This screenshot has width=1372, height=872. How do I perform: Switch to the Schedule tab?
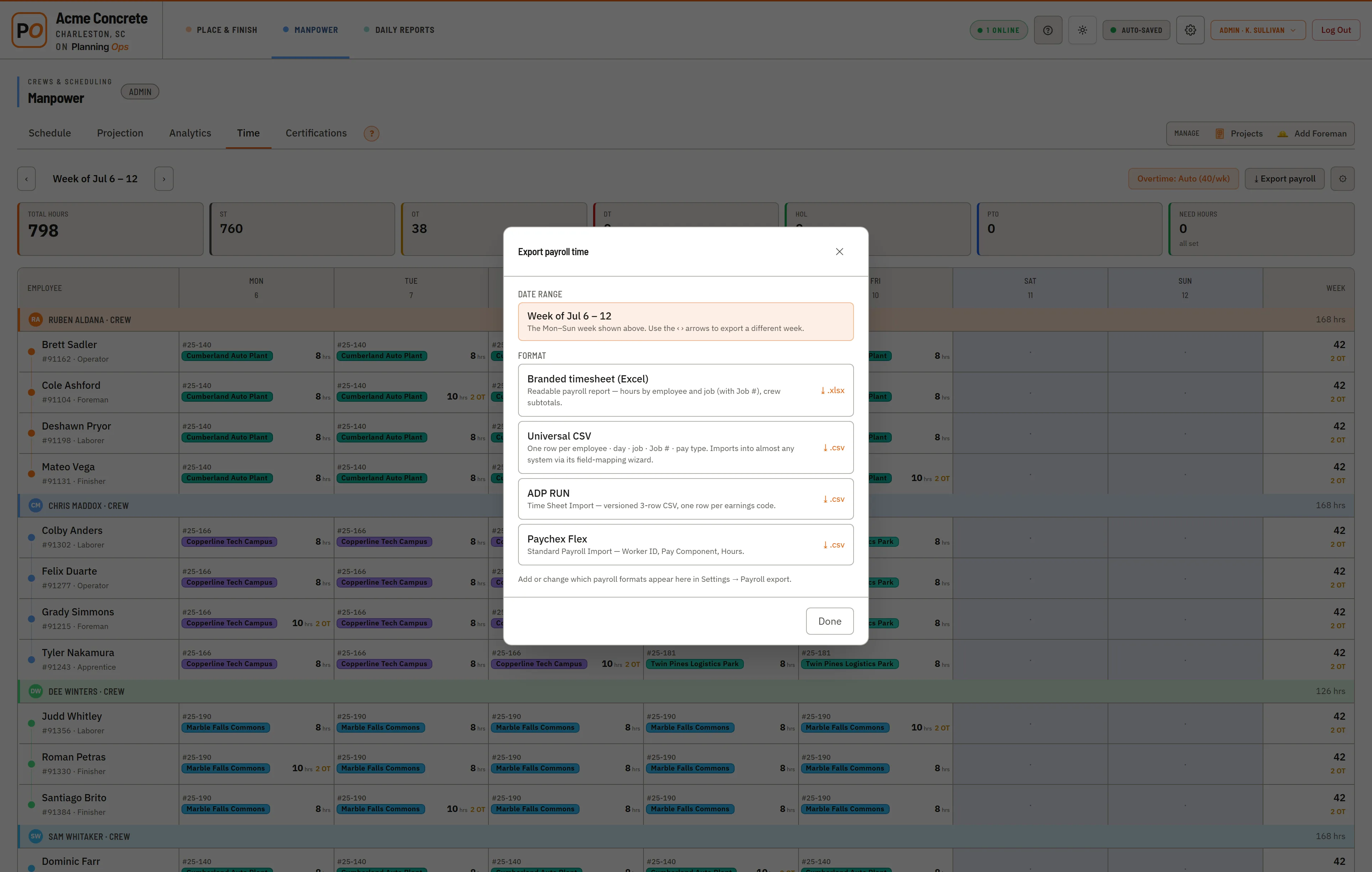pyautogui.click(x=50, y=133)
